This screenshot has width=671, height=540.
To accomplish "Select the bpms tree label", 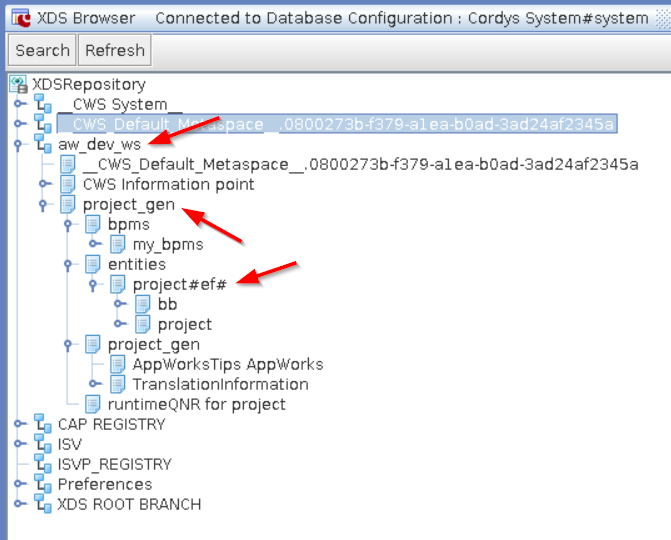I will (x=128, y=225).
